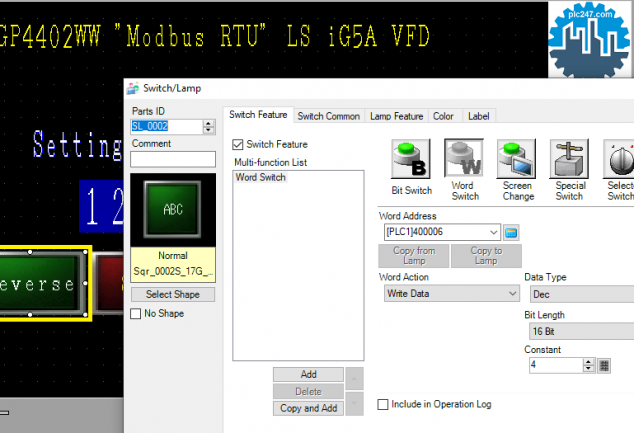This screenshot has height=433, width=634.
Task: Open the Data Type Dec dropdown
Action: 582,294
